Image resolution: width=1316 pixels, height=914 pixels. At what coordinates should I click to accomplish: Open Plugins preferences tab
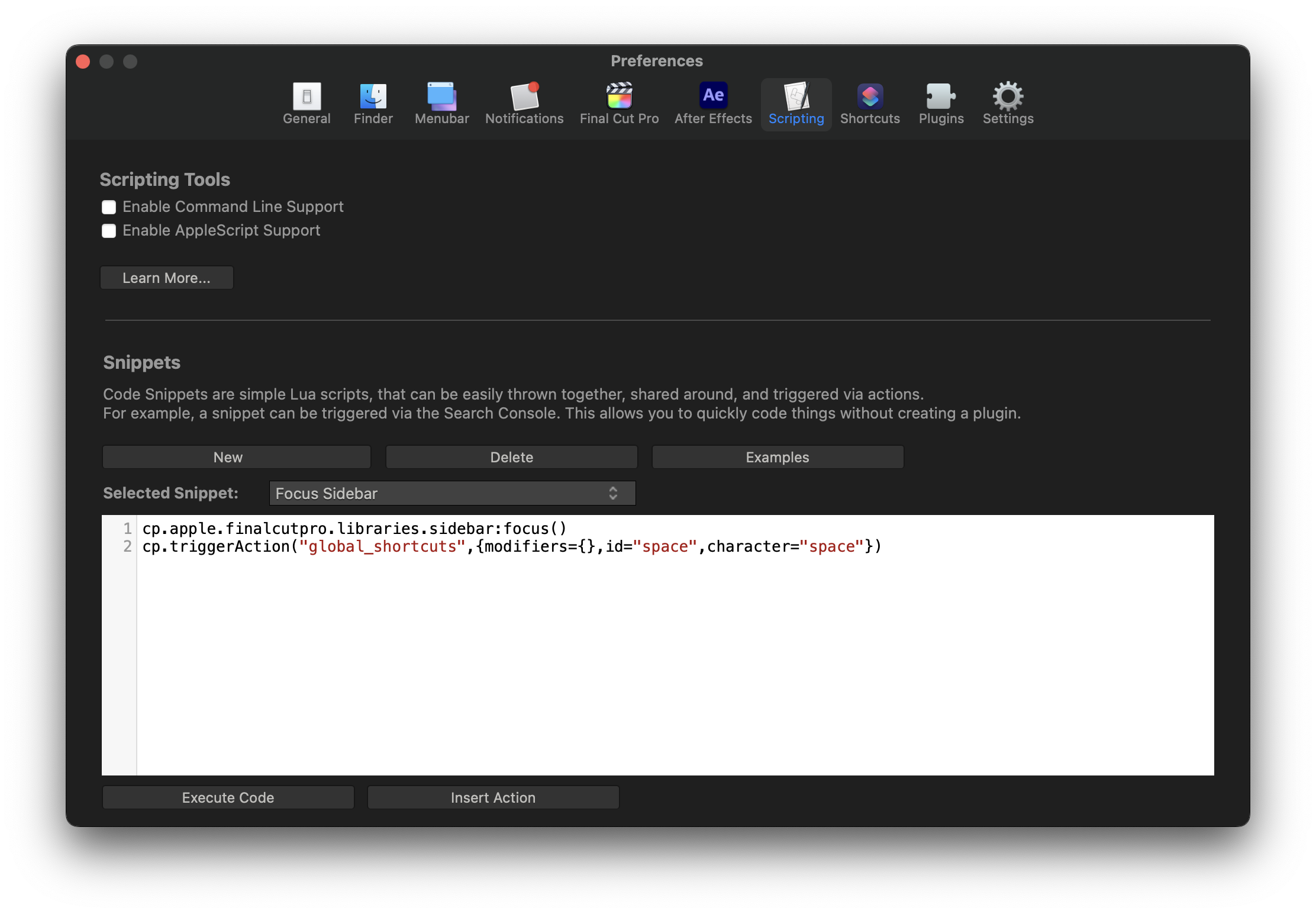(x=941, y=103)
